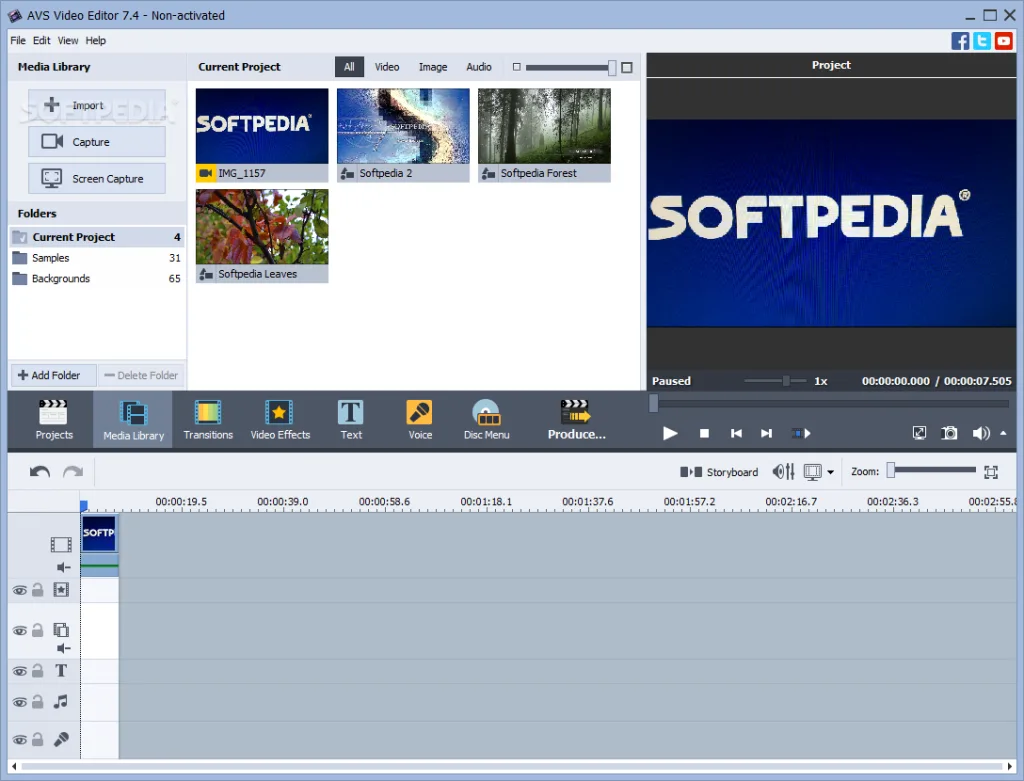Open the Voice recording panel

point(419,419)
